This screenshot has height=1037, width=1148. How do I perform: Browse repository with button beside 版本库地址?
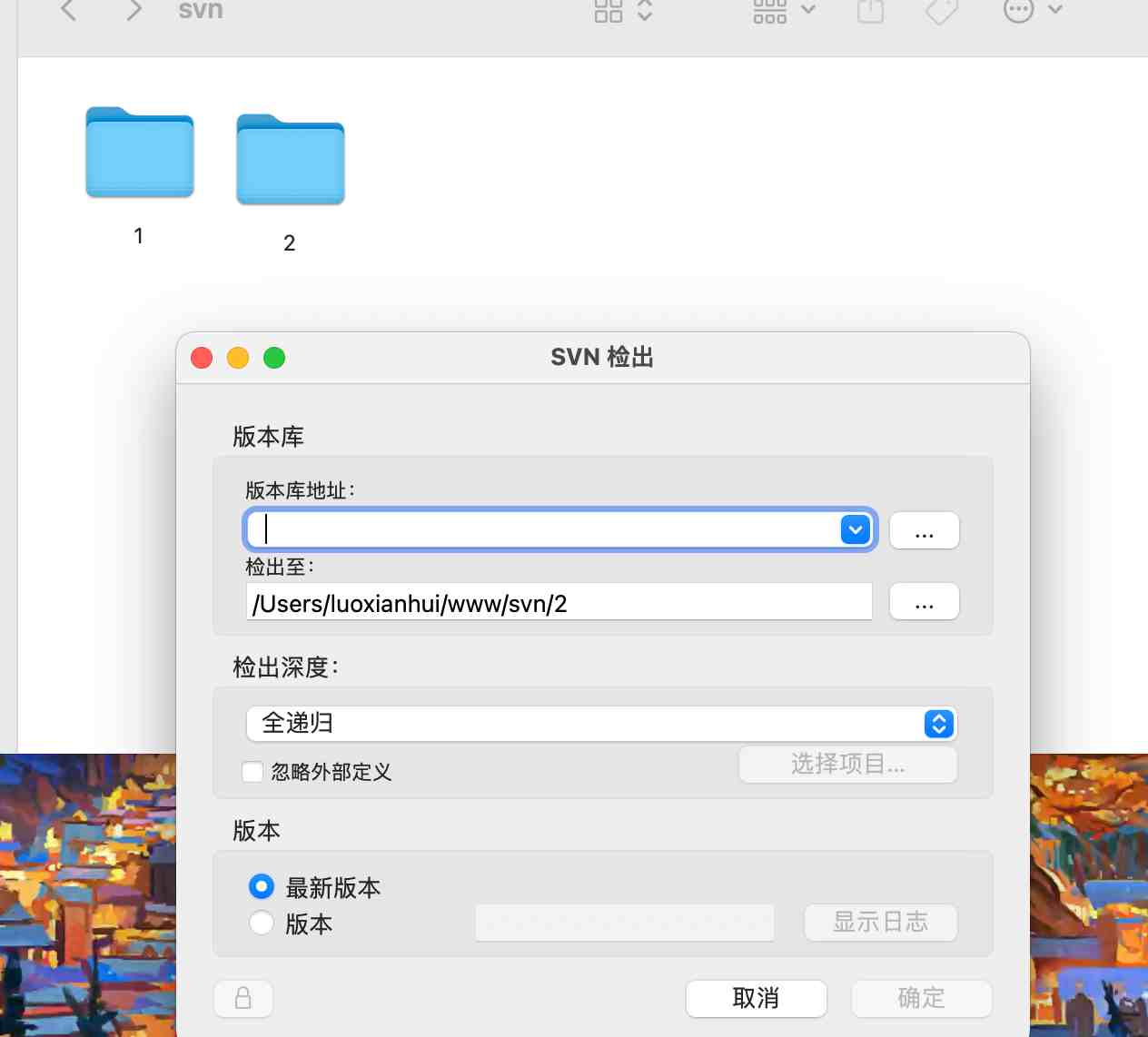click(x=924, y=530)
